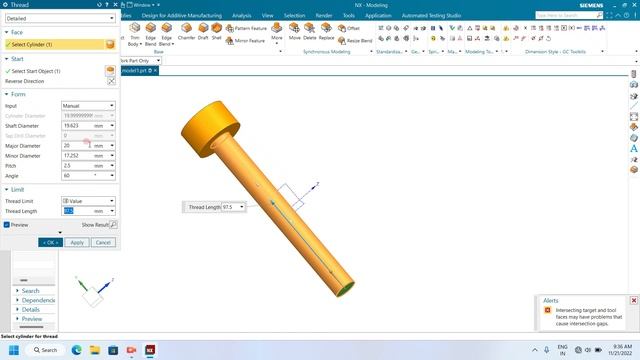Click the Angle value field

78,176
